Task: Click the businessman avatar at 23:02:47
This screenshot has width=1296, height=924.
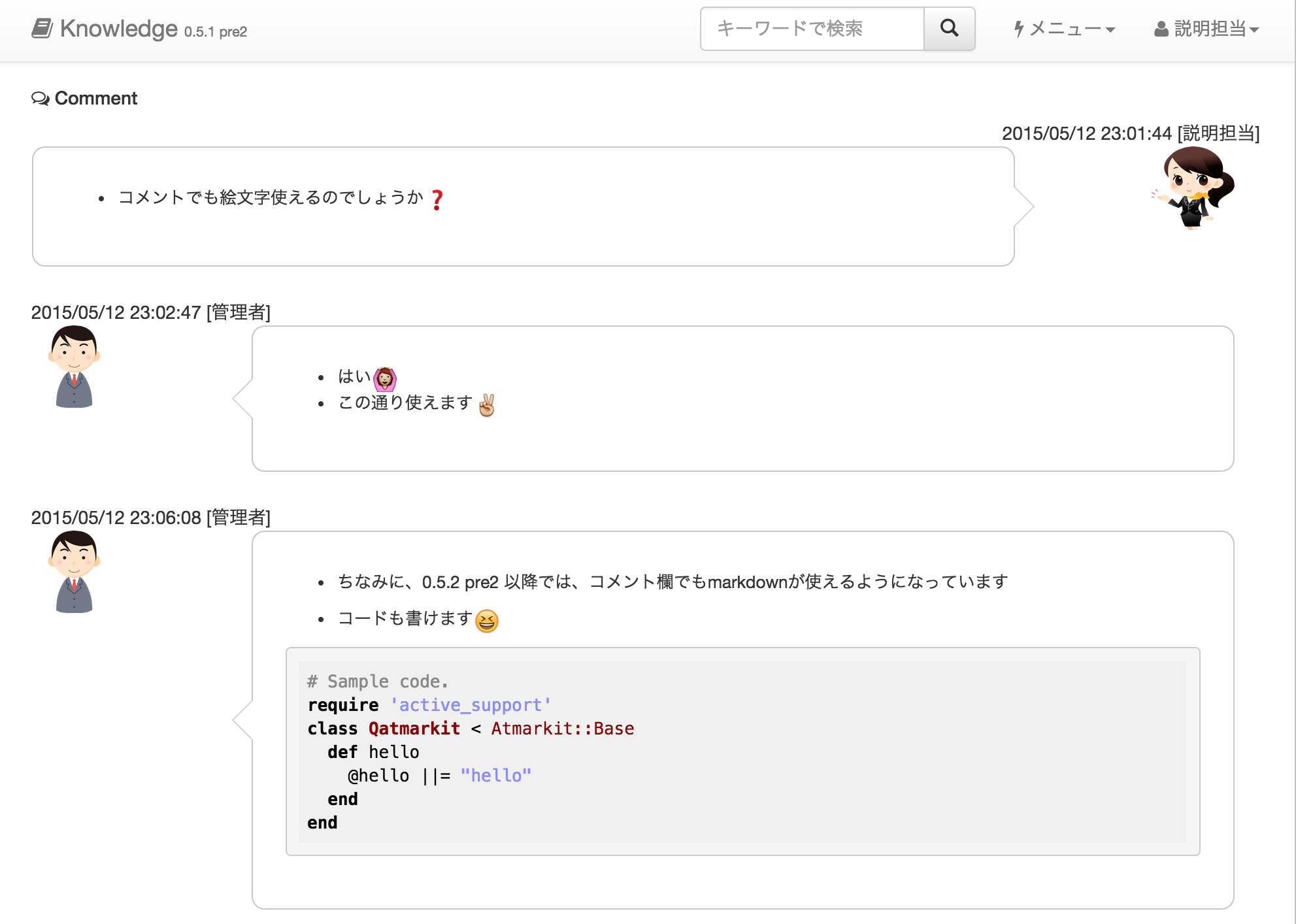Action: [74, 367]
